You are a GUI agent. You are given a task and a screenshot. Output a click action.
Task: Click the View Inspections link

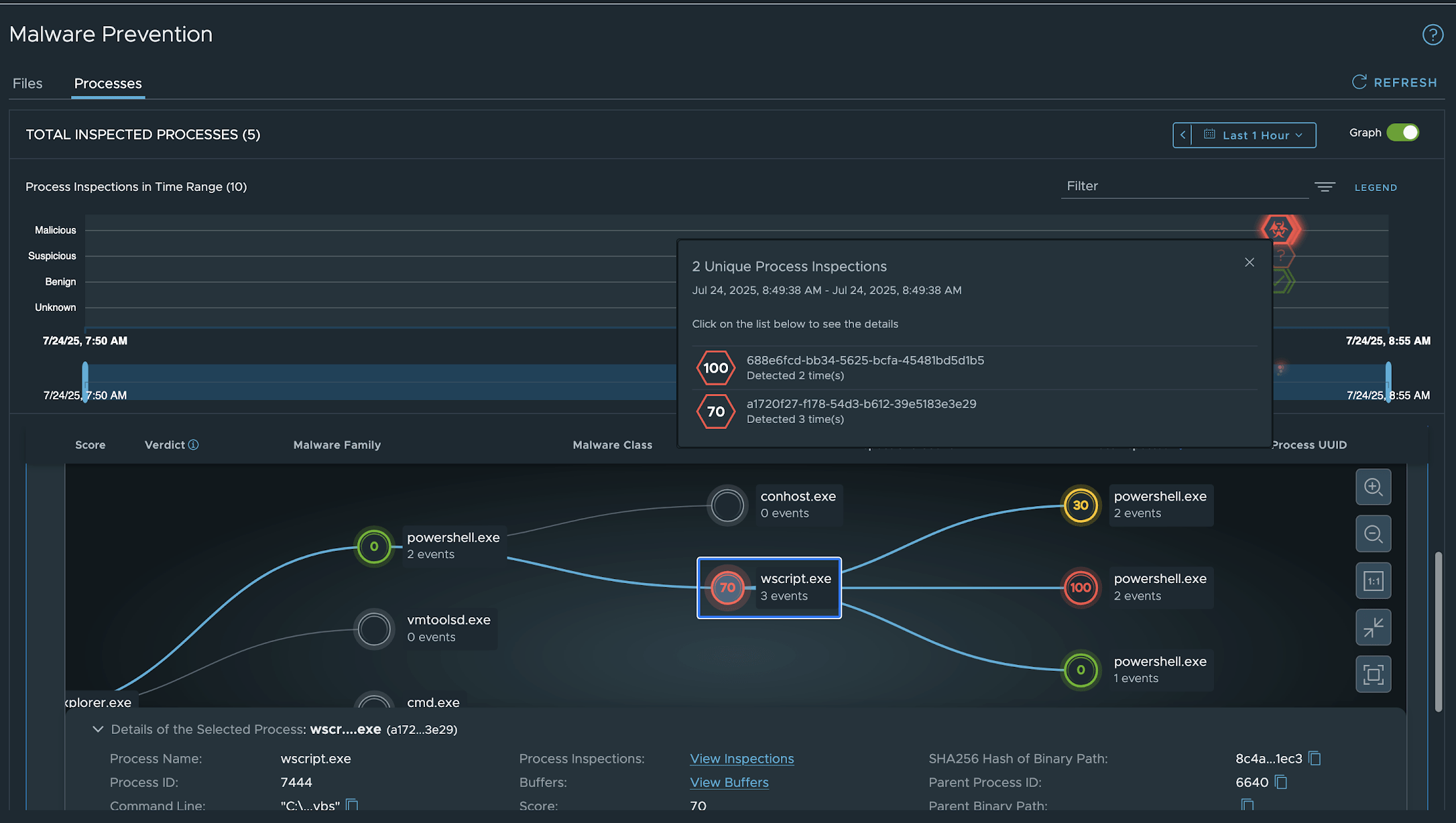tap(741, 758)
